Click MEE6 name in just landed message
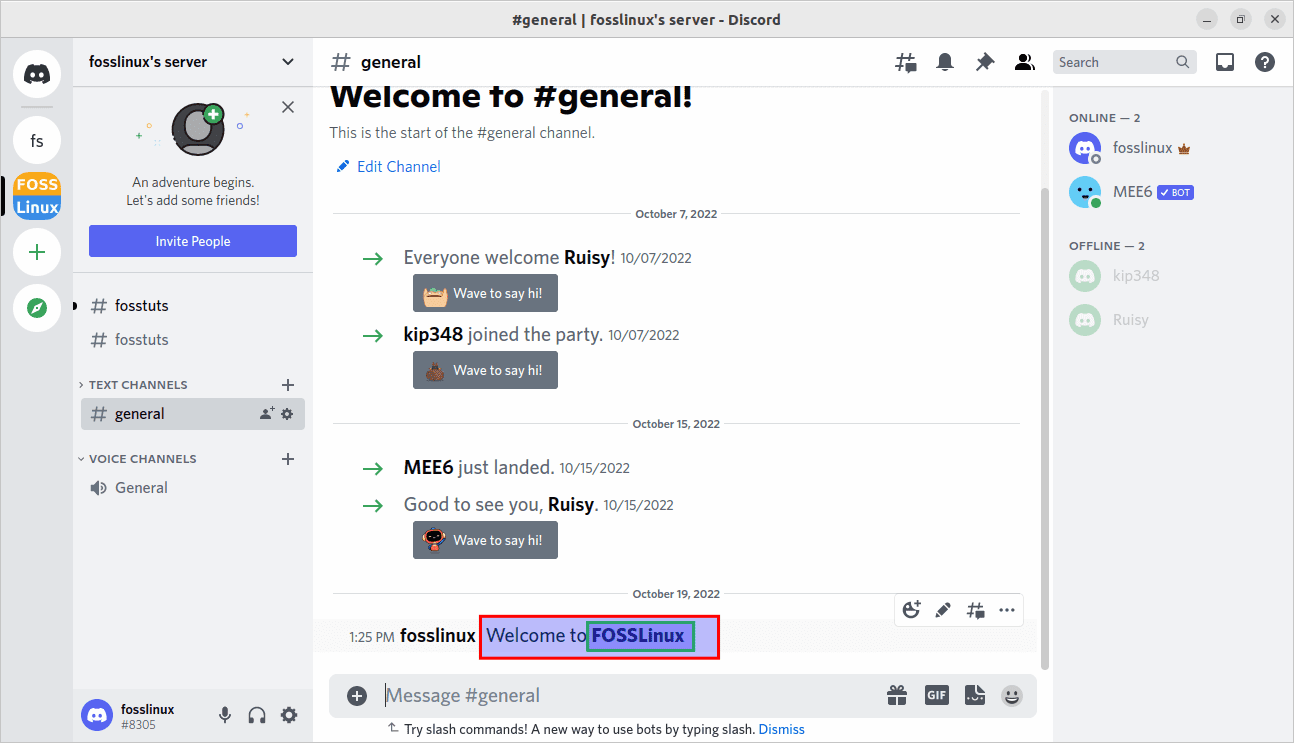 (428, 468)
